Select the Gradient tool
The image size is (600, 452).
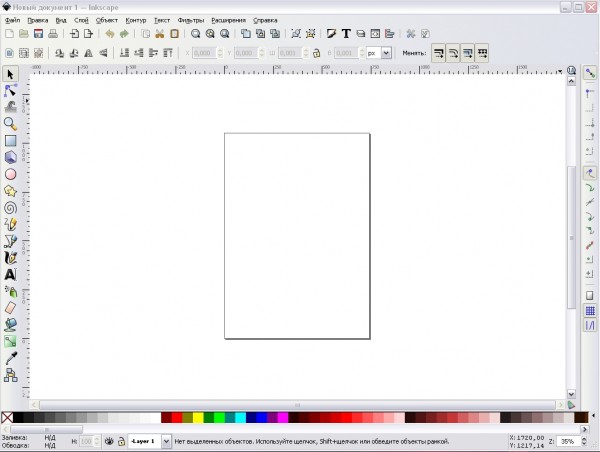[x=10, y=341]
